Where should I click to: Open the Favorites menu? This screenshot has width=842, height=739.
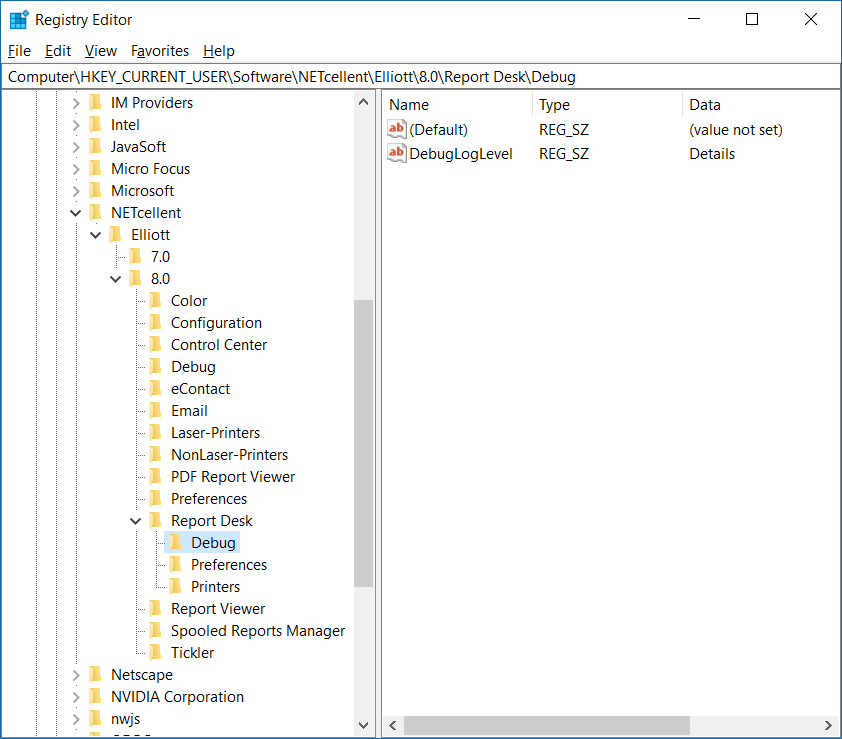pos(160,51)
